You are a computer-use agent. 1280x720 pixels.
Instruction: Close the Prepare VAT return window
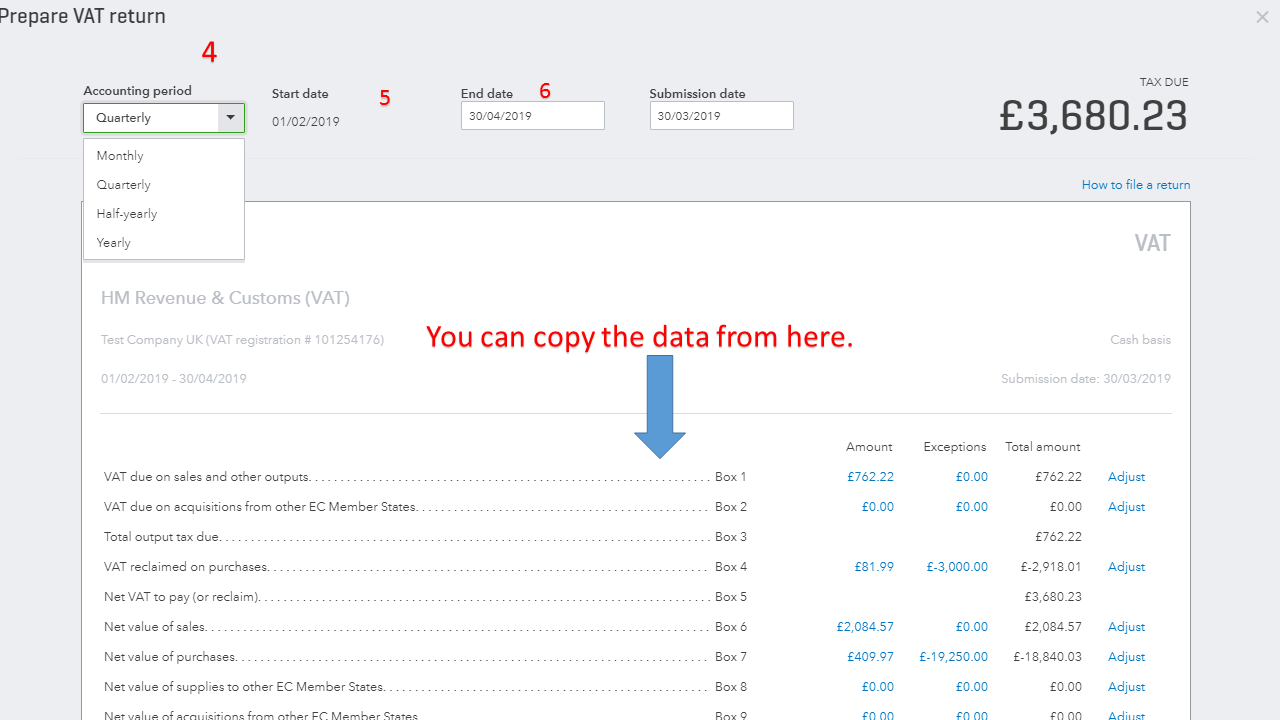pos(1262,16)
